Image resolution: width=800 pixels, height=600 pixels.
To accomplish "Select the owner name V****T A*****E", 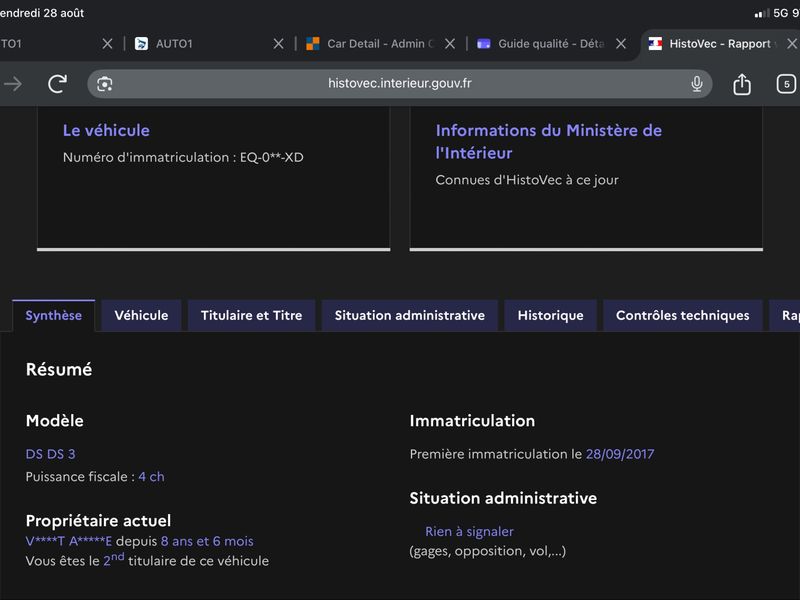I will tap(69, 541).
